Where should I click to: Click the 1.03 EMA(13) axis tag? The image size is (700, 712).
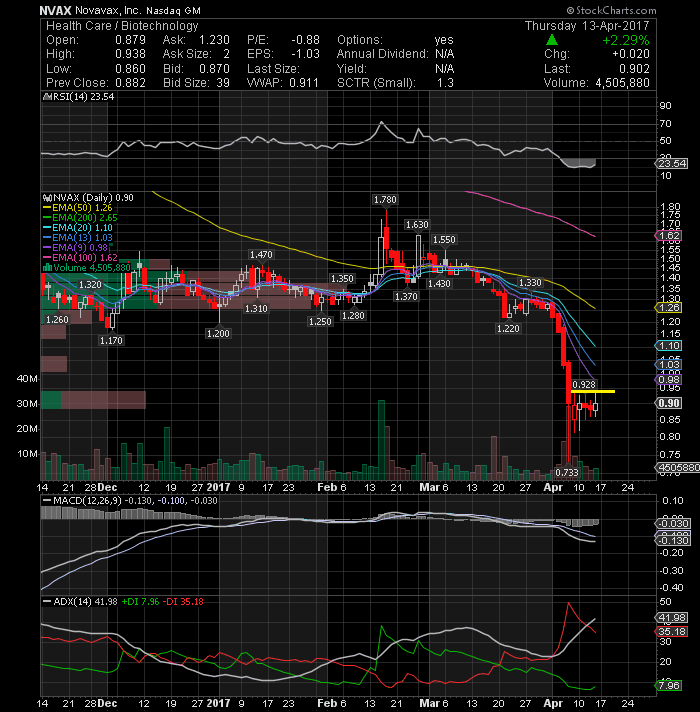(x=669, y=364)
